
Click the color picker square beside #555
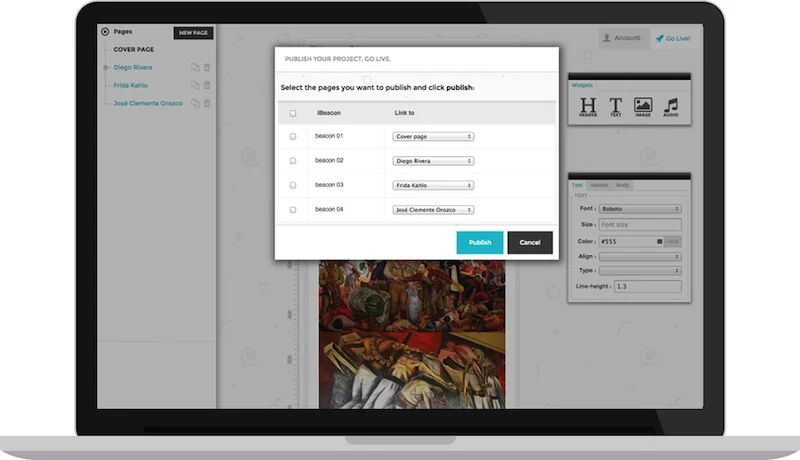point(659,241)
